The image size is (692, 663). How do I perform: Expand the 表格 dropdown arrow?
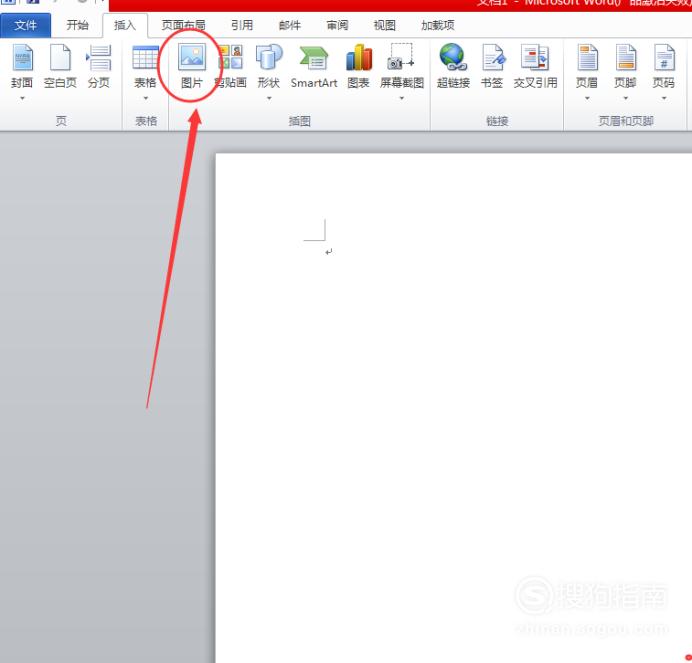[145, 98]
